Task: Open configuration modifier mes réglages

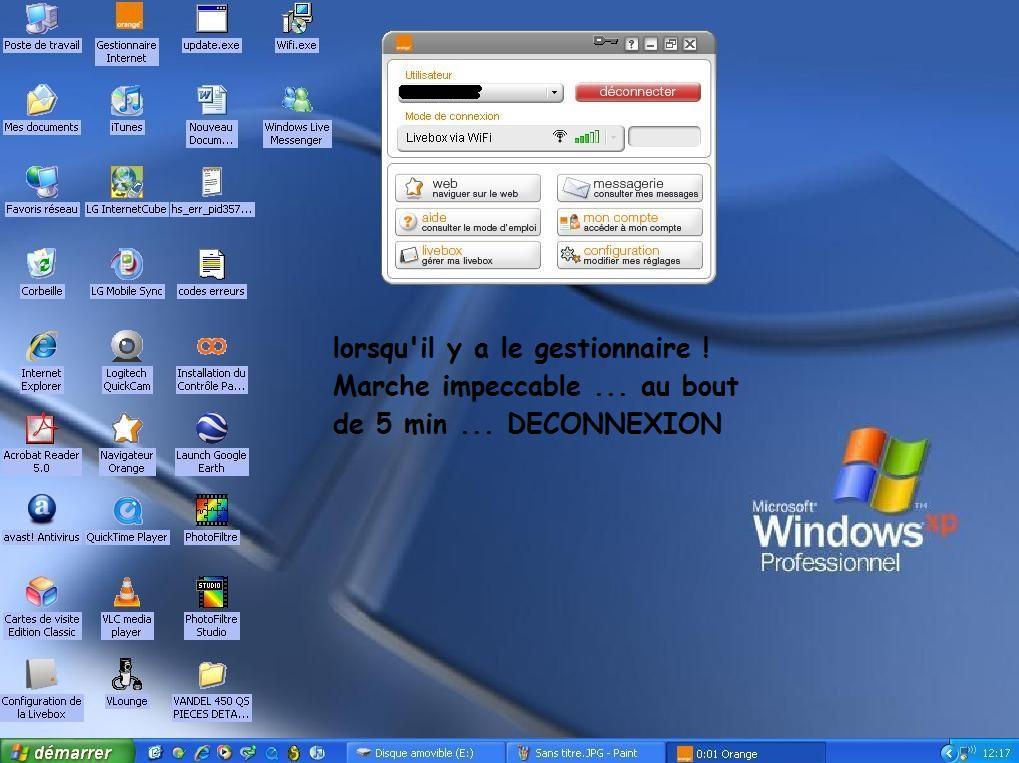Action: click(x=629, y=255)
